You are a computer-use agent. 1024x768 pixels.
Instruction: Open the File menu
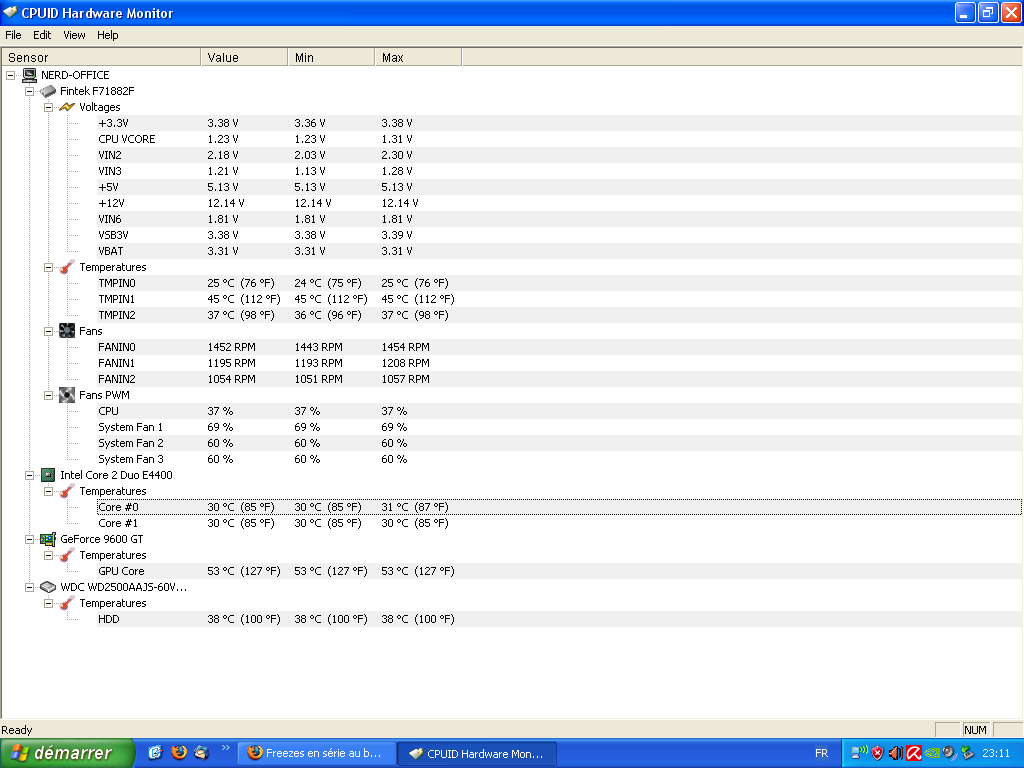[13, 35]
